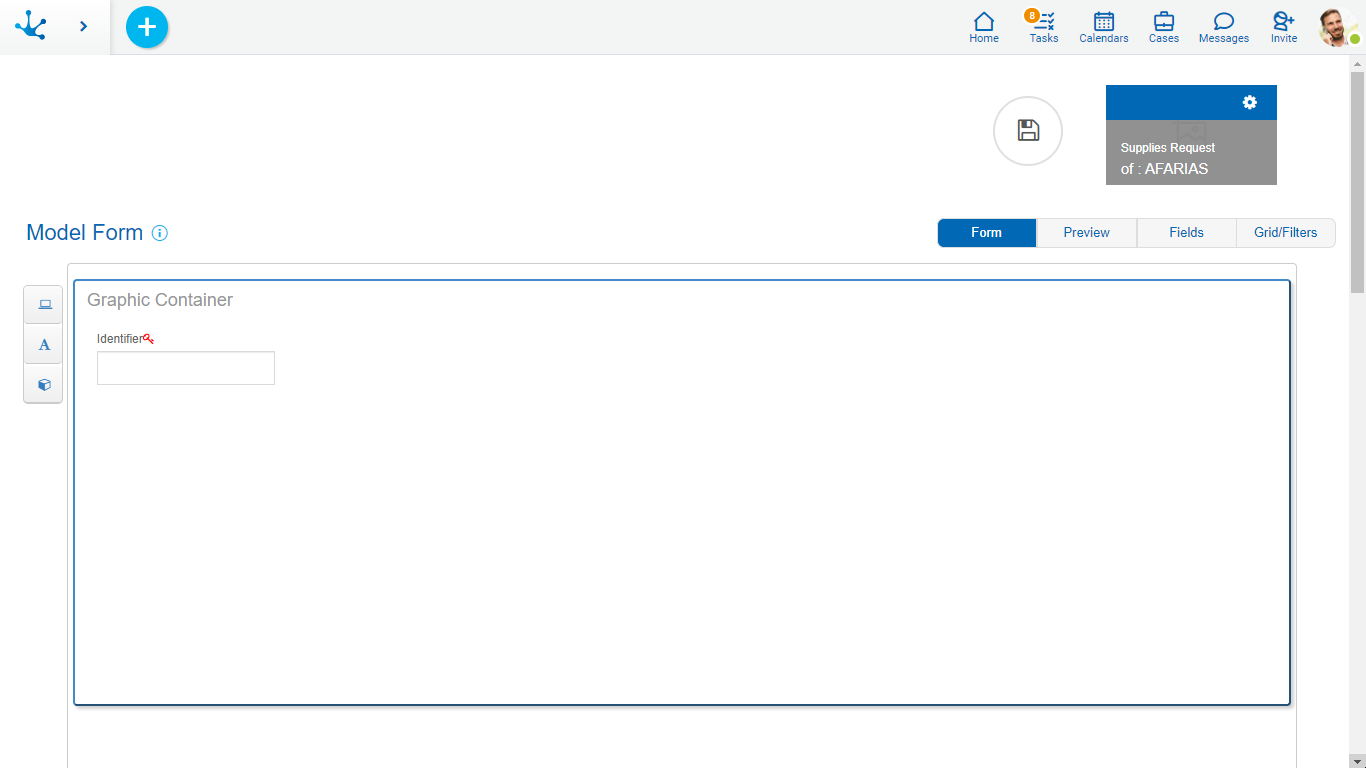Viewport: 1366px width, 768px height.
Task: Click the blue plus create button
Action: click(x=147, y=27)
